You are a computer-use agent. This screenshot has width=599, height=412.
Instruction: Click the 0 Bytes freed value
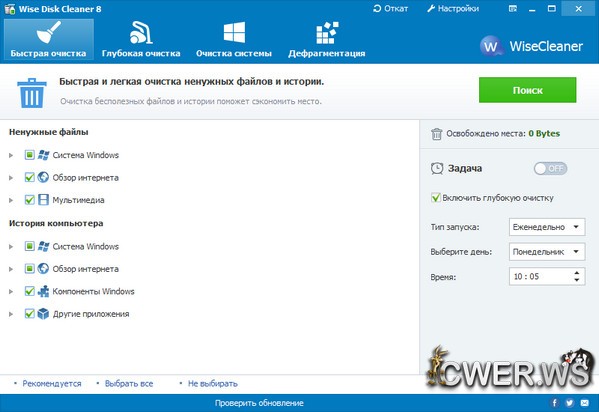click(x=544, y=133)
